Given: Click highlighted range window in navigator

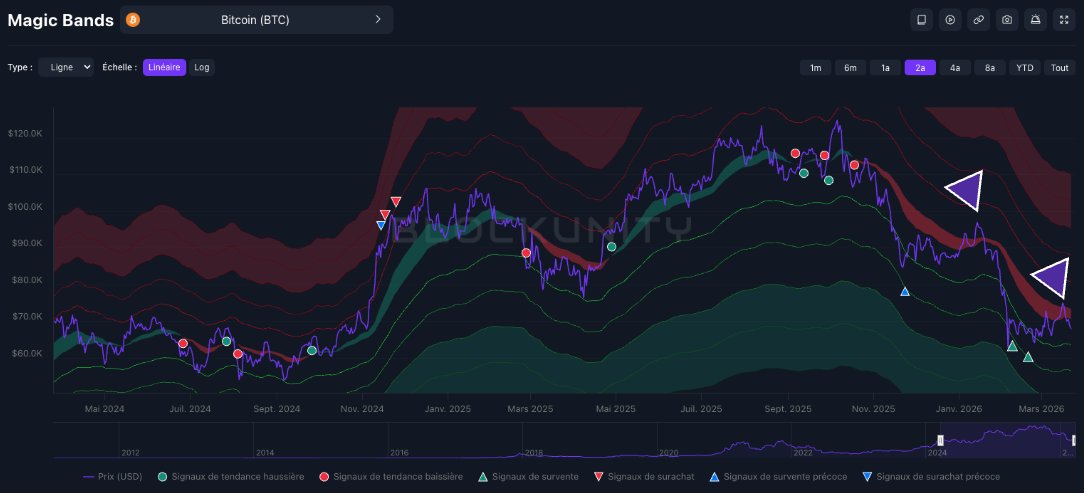Looking at the screenshot, I should pyautogui.click(x=1007, y=440).
